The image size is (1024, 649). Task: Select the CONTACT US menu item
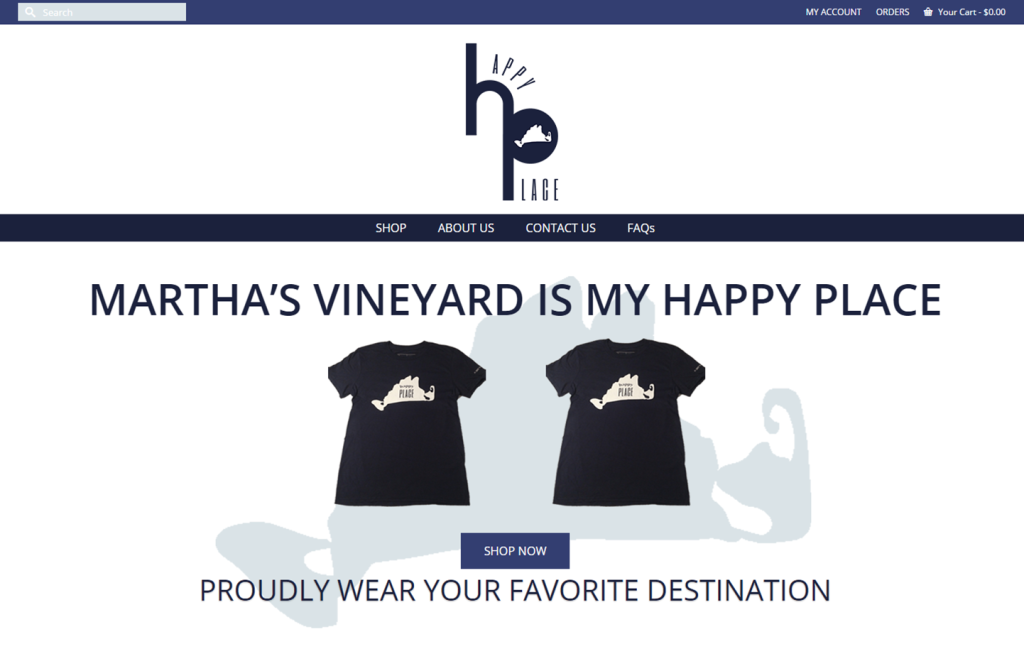pos(560,228)
